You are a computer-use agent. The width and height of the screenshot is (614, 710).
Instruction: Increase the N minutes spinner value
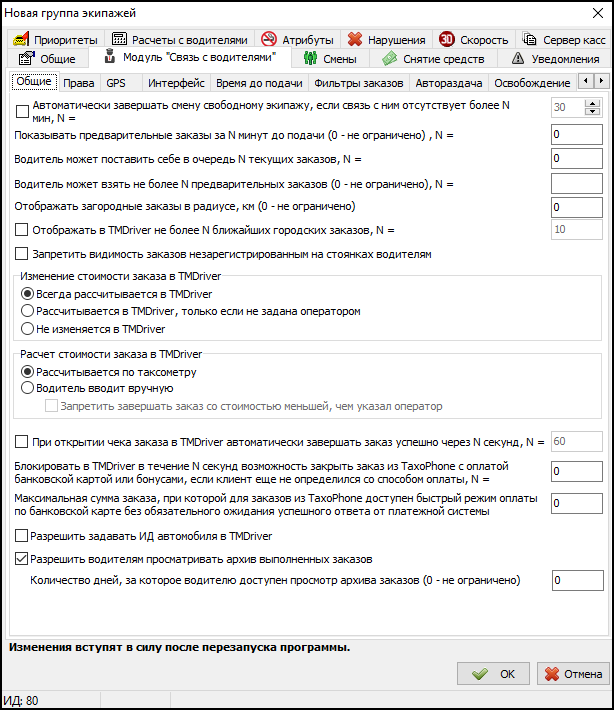click(592, 103)
